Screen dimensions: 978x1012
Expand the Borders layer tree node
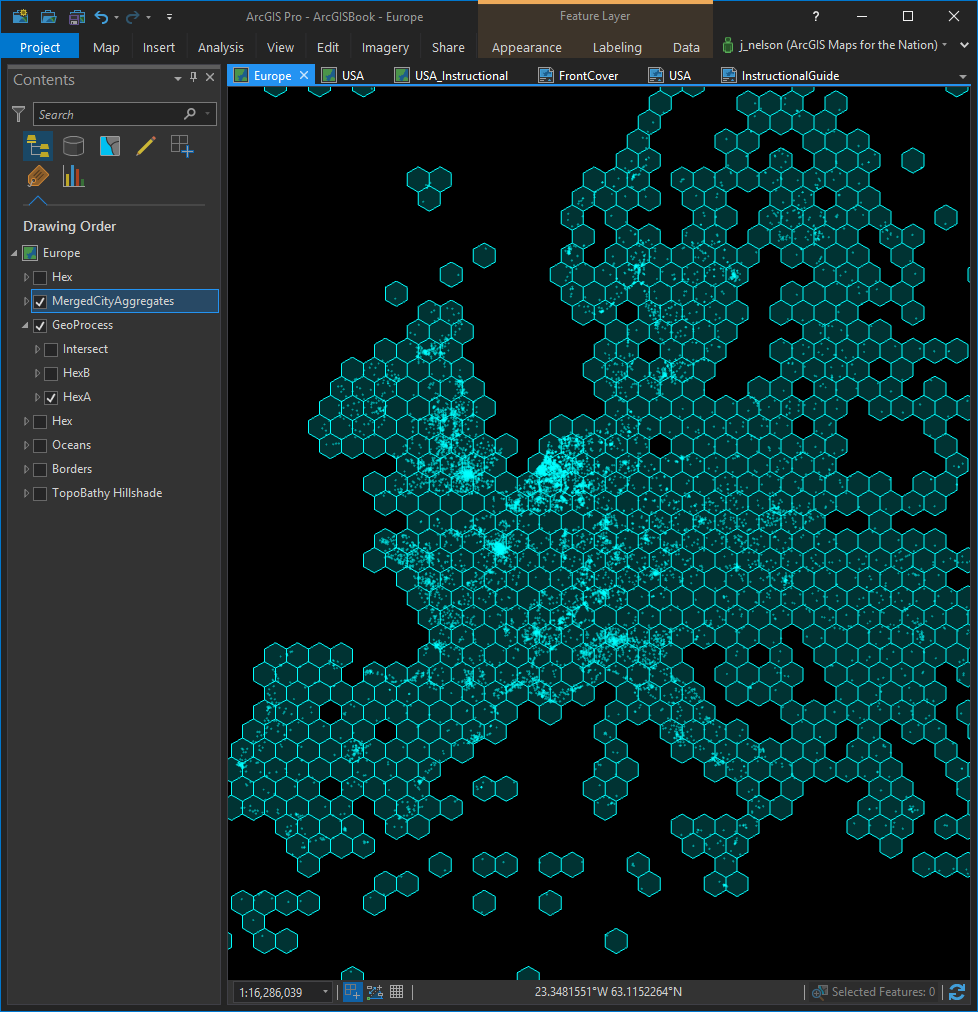(x=27, y=469)
